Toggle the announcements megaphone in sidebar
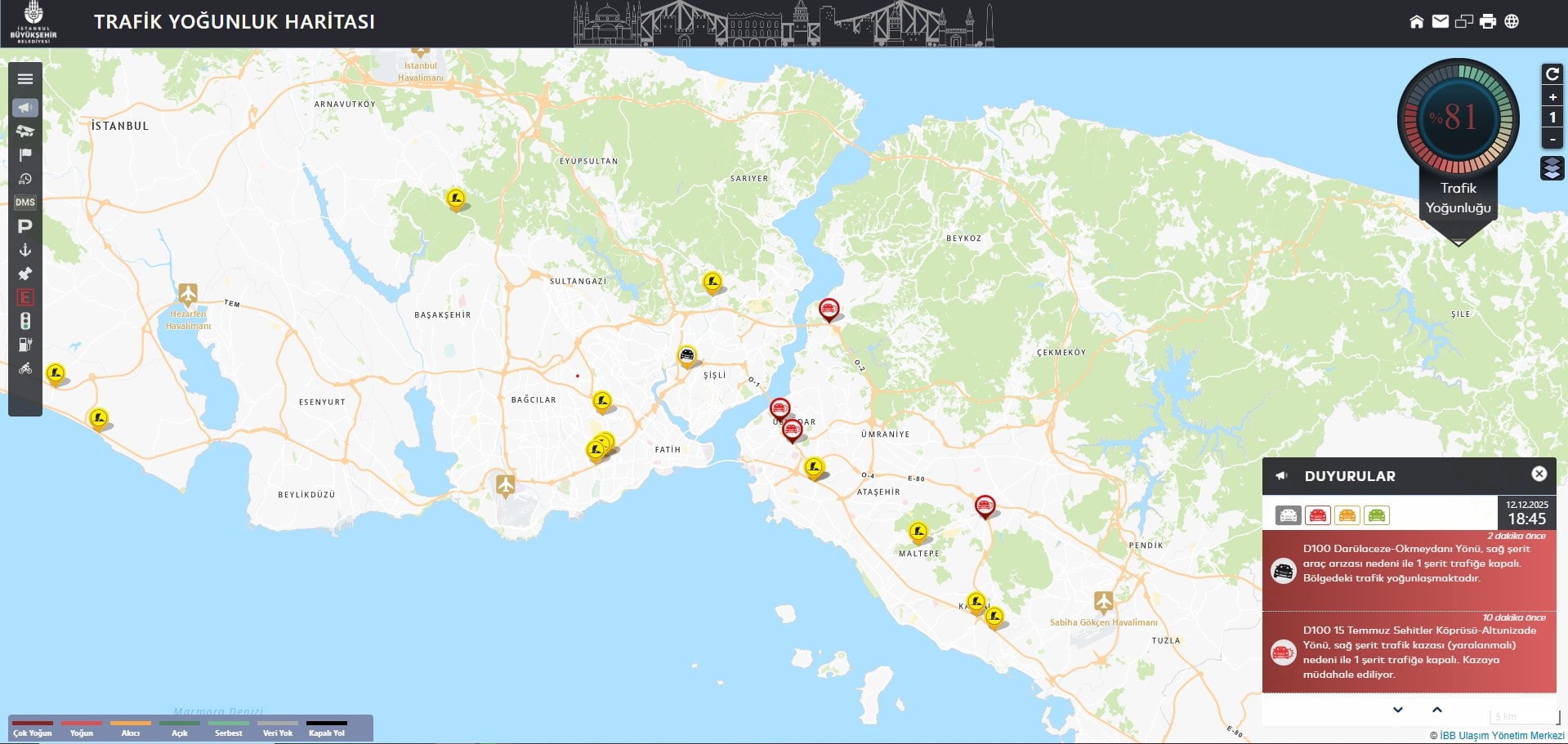 click(x=25, y=108)
